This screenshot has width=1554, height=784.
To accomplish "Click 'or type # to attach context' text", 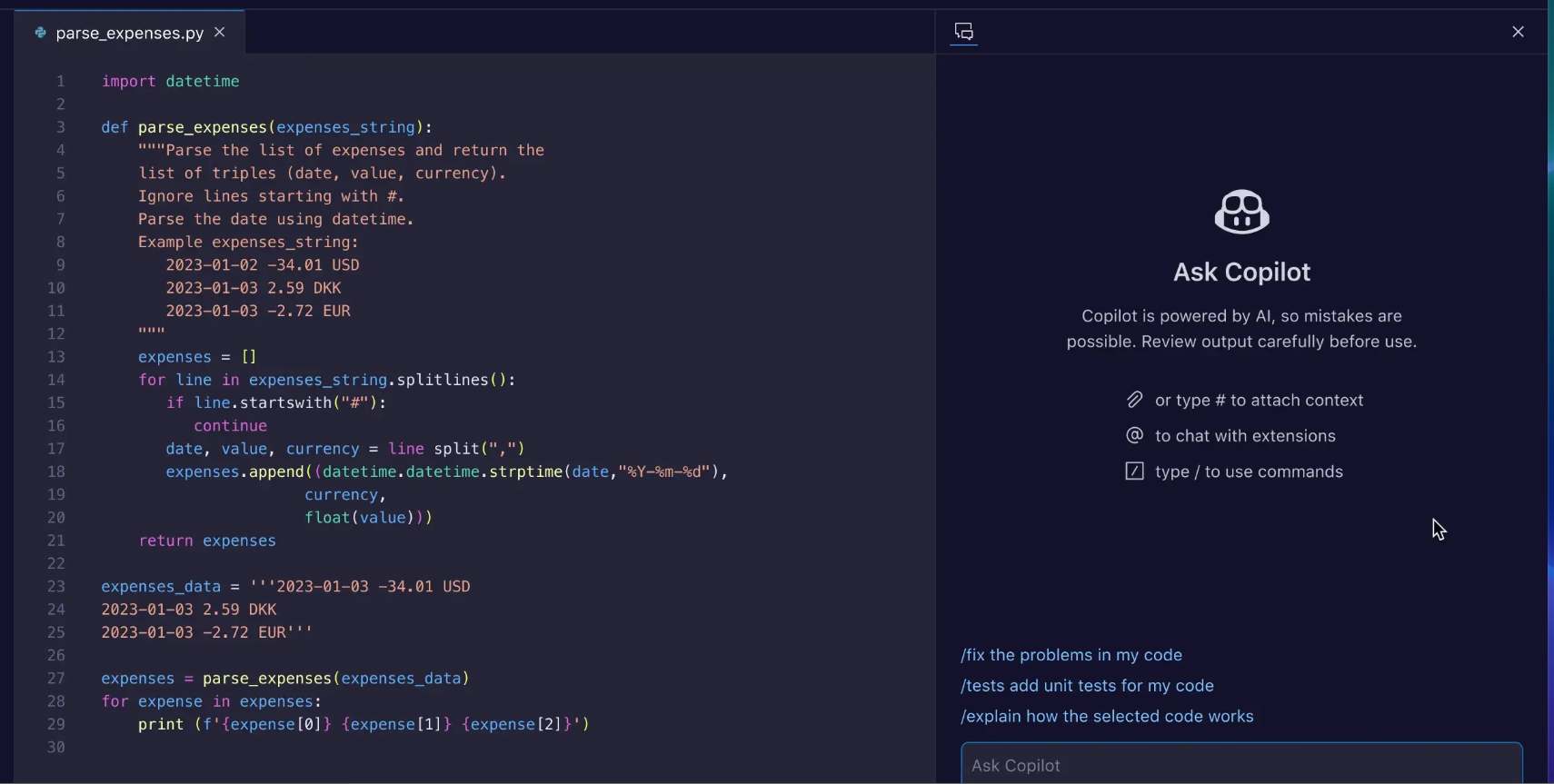I will click(1259, 401).
